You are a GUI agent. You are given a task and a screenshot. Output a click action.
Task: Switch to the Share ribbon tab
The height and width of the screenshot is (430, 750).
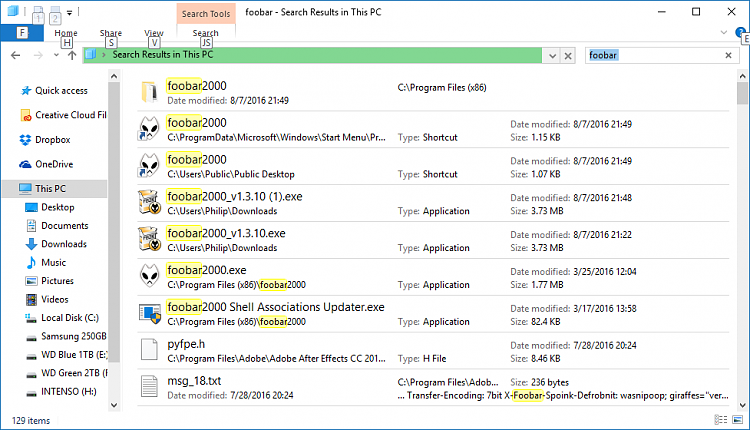tap(110, 33)
